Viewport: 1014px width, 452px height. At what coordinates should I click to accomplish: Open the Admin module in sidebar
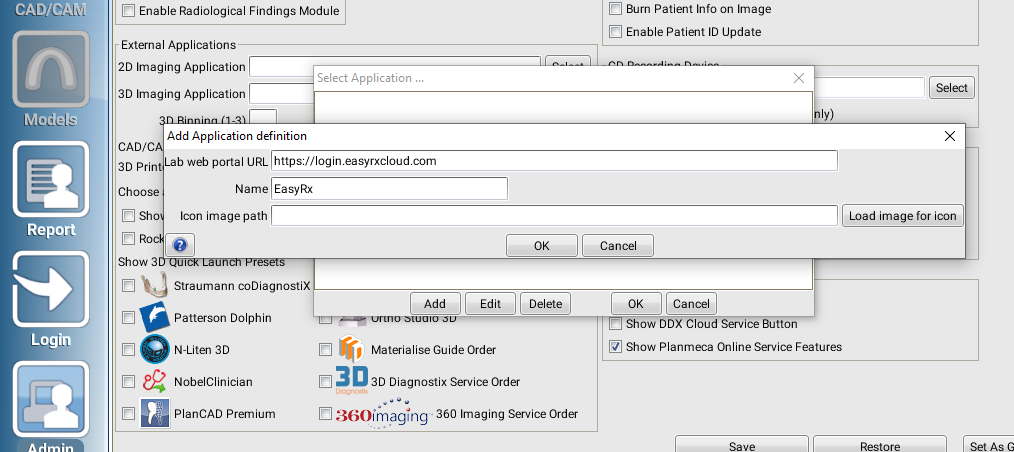[51, 400]
